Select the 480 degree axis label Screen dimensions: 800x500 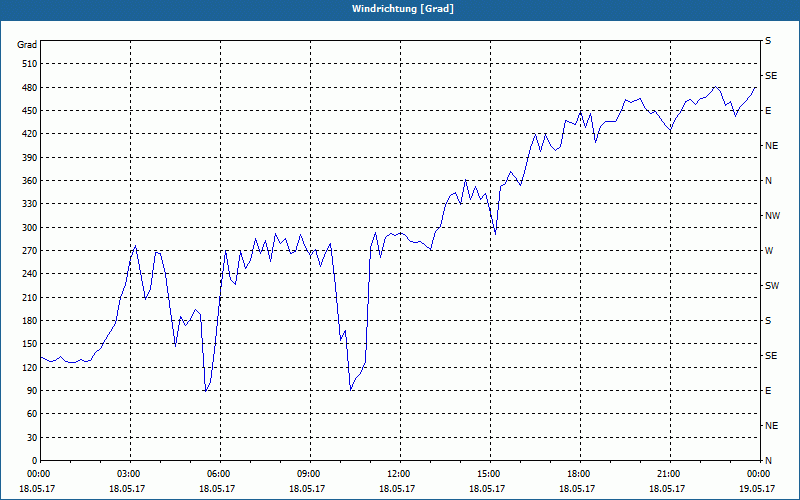tap(30, 87)
